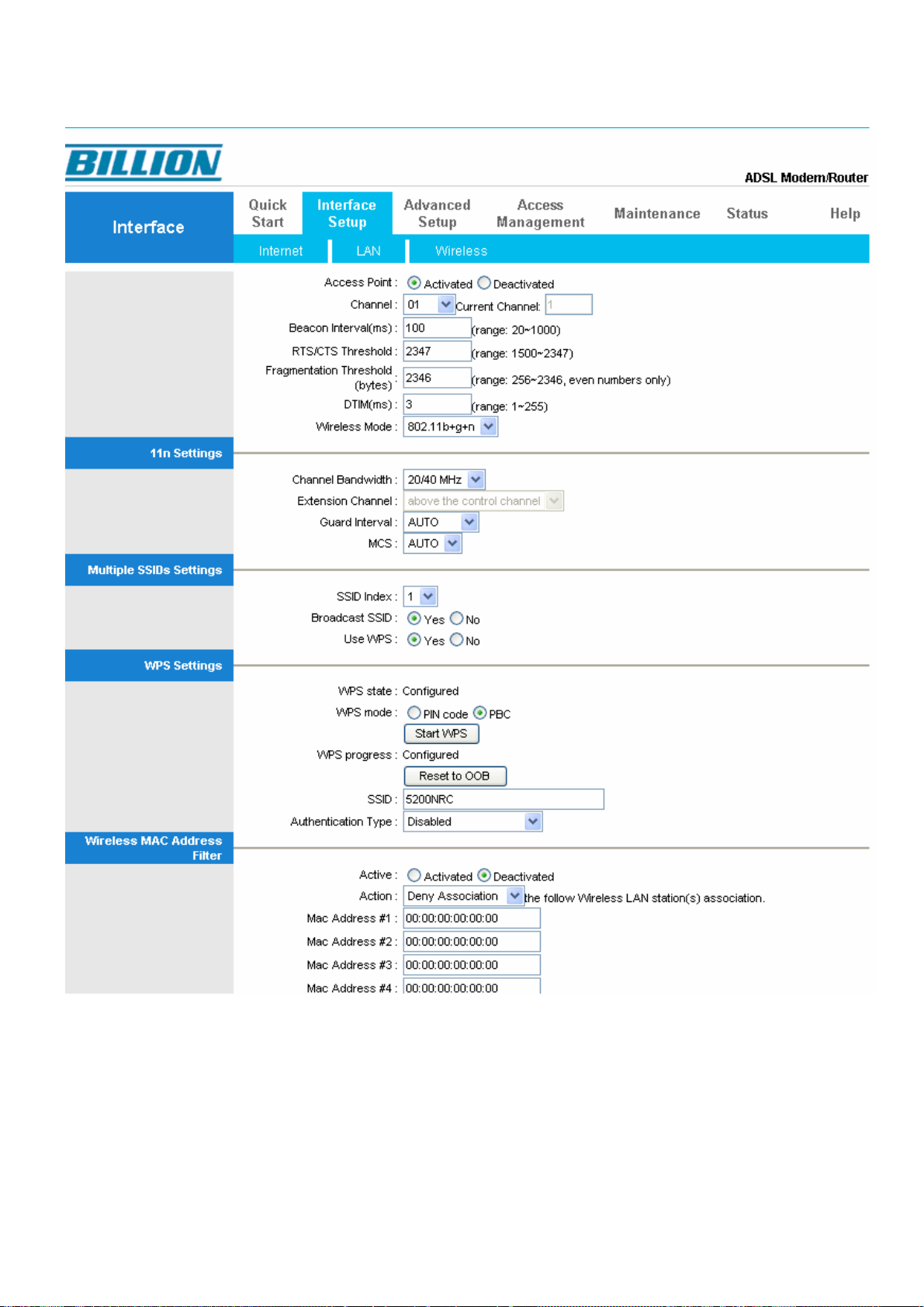924x1307 pixels.
Task: Click the Mac Address #4 field
Action: (x=472, y=987)
